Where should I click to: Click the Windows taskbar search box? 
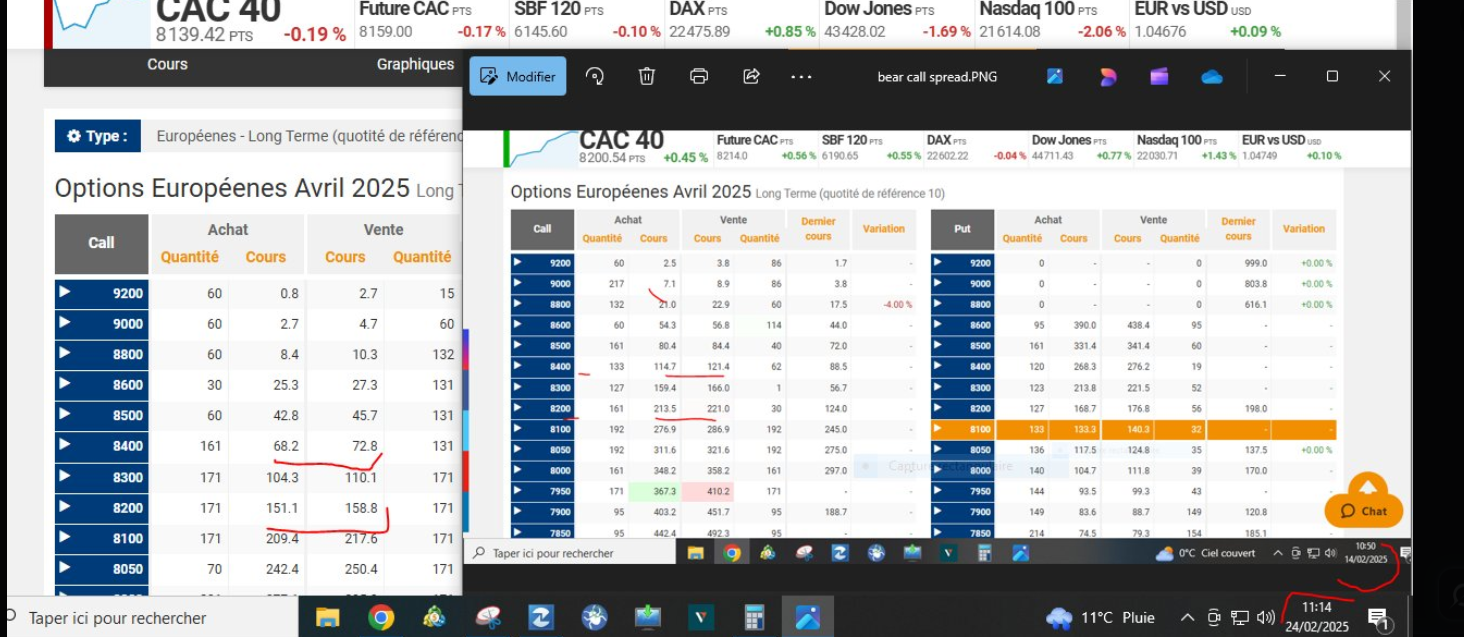click(150, 618)
